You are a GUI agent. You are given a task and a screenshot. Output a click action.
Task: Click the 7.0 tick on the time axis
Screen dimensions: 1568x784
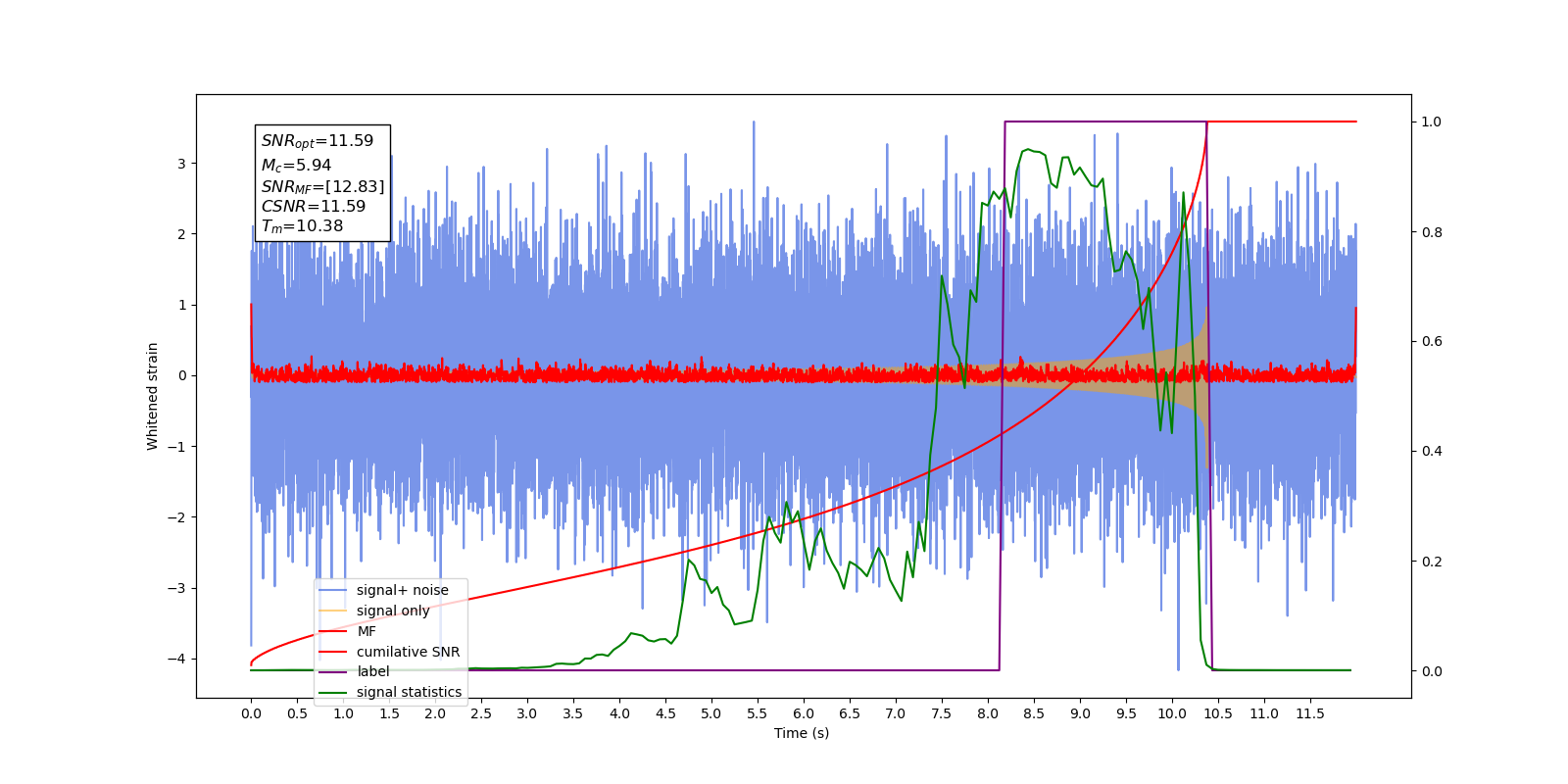(x=896, y=713)
